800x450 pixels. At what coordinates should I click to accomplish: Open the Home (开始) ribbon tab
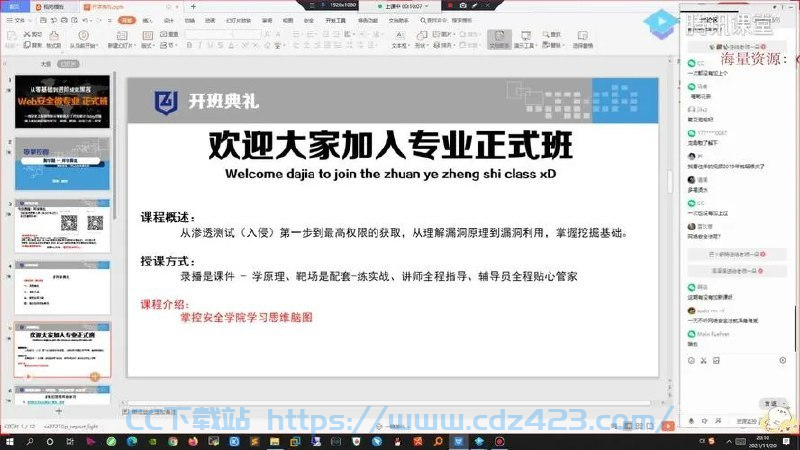point(127,20)
